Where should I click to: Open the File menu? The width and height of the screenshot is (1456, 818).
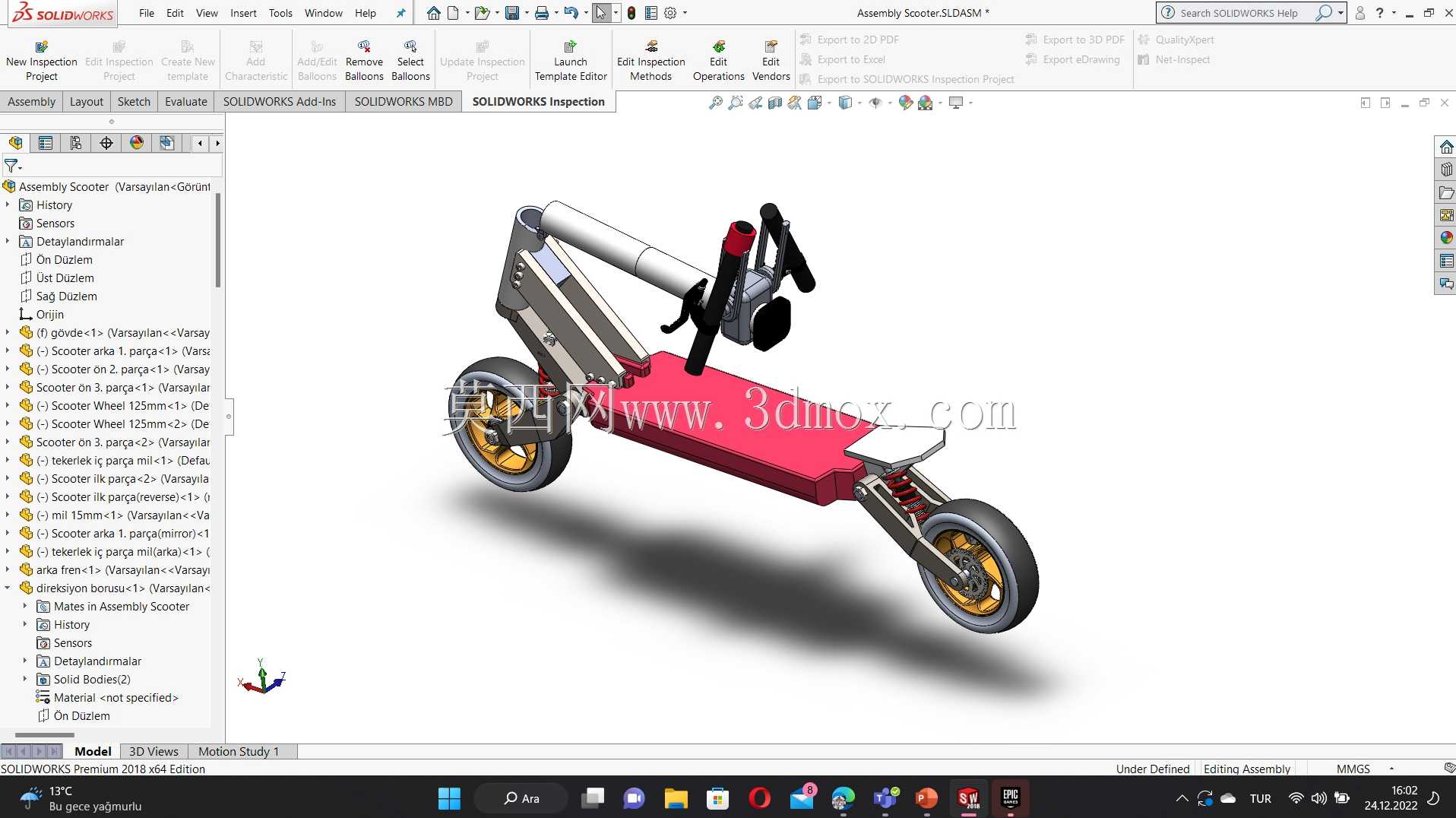click(147, 13)
